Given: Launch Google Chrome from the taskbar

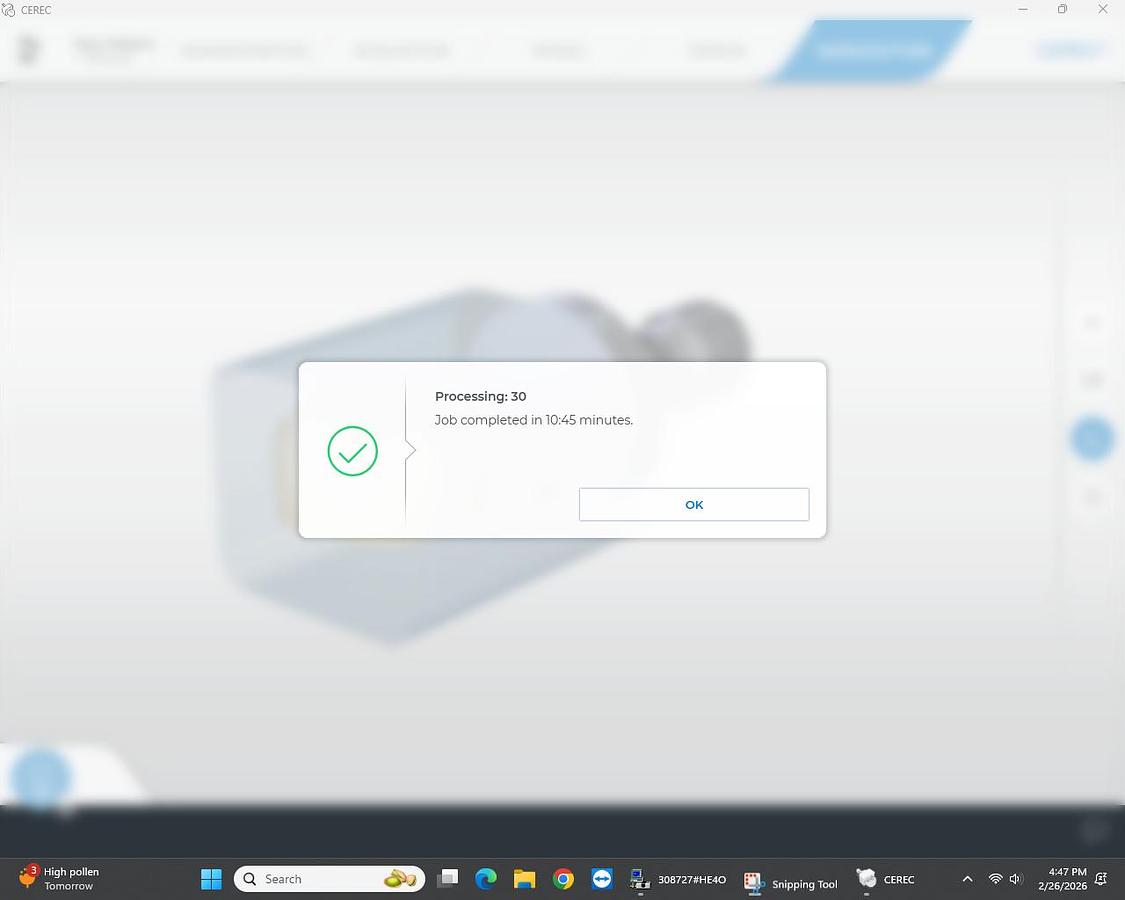Looking at the screenshot, I should pyautogui.click(x=564, y=879).
